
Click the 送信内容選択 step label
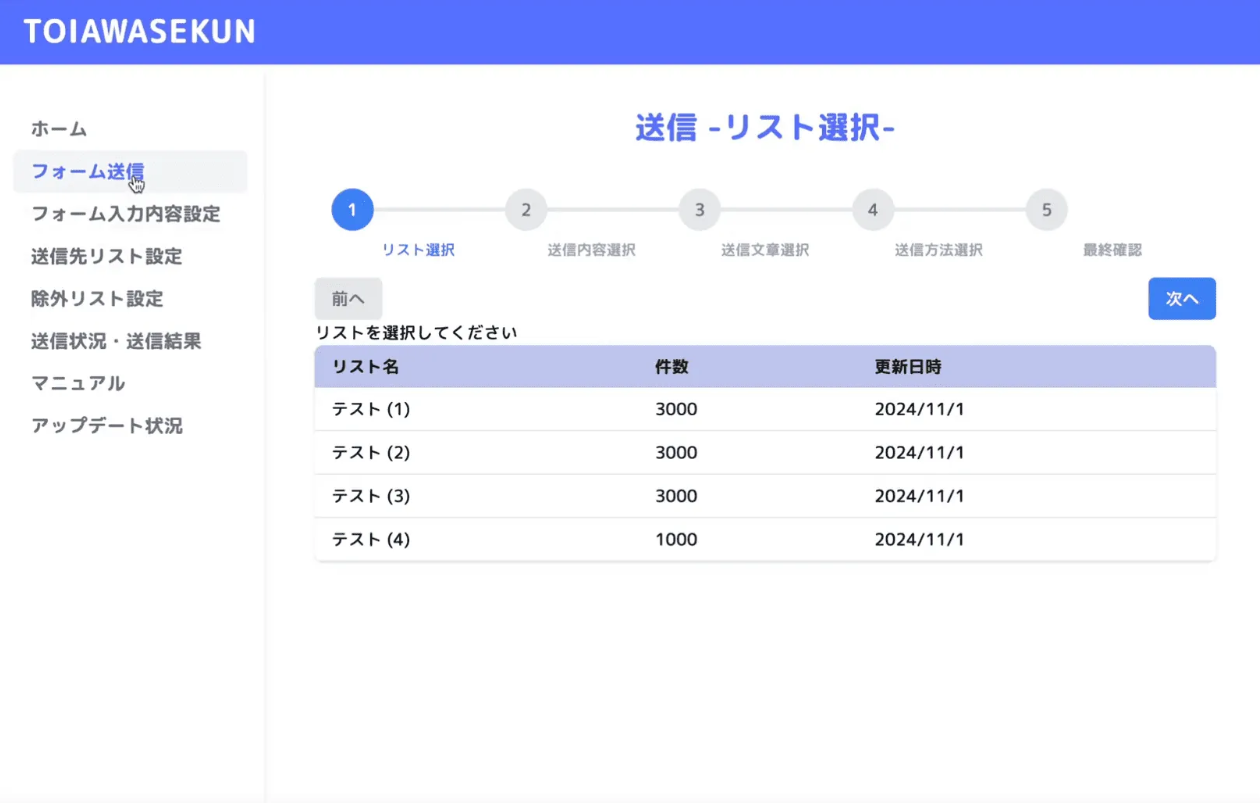click(591, 250)
